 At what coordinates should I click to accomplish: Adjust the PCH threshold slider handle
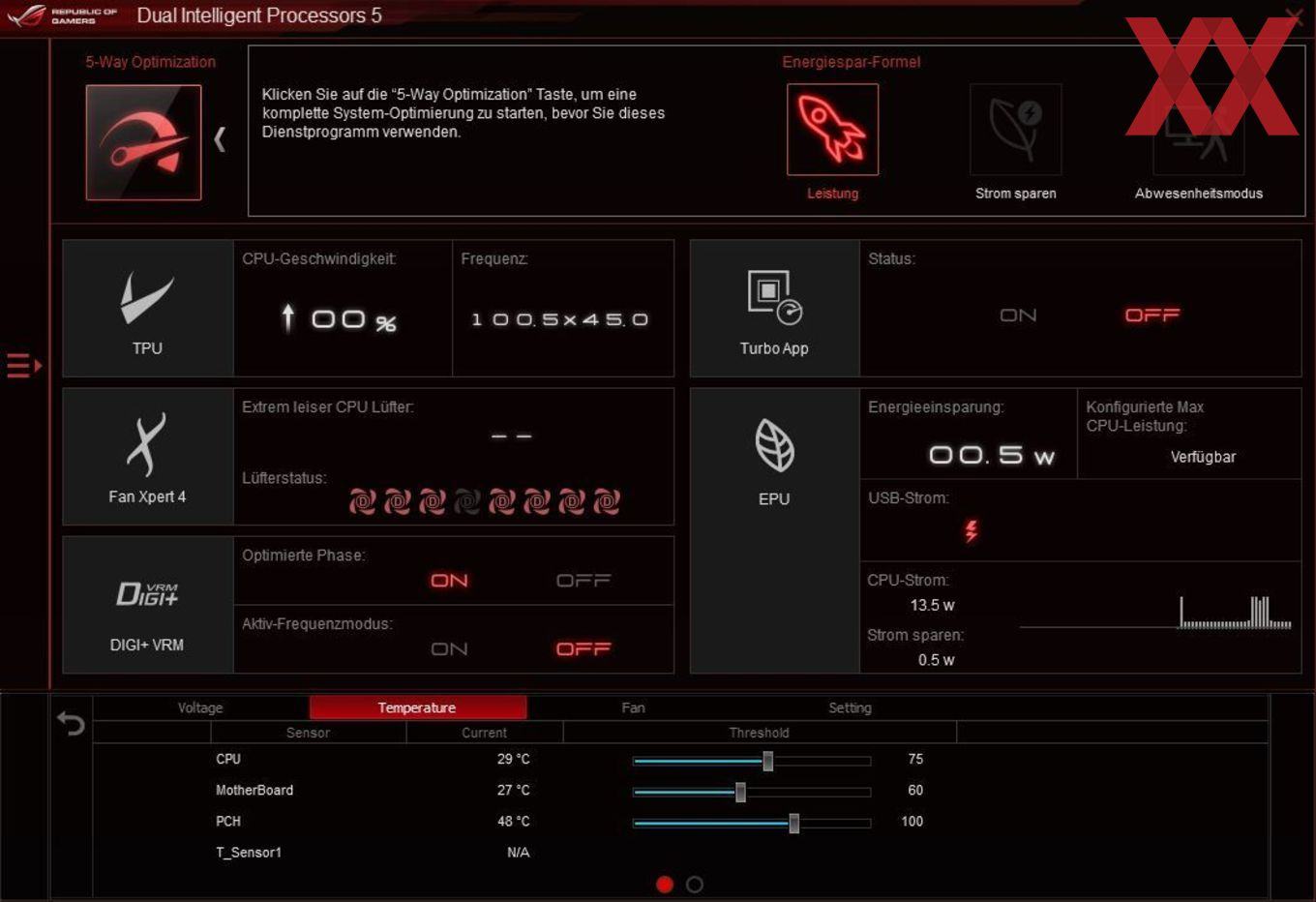(793, 824)
